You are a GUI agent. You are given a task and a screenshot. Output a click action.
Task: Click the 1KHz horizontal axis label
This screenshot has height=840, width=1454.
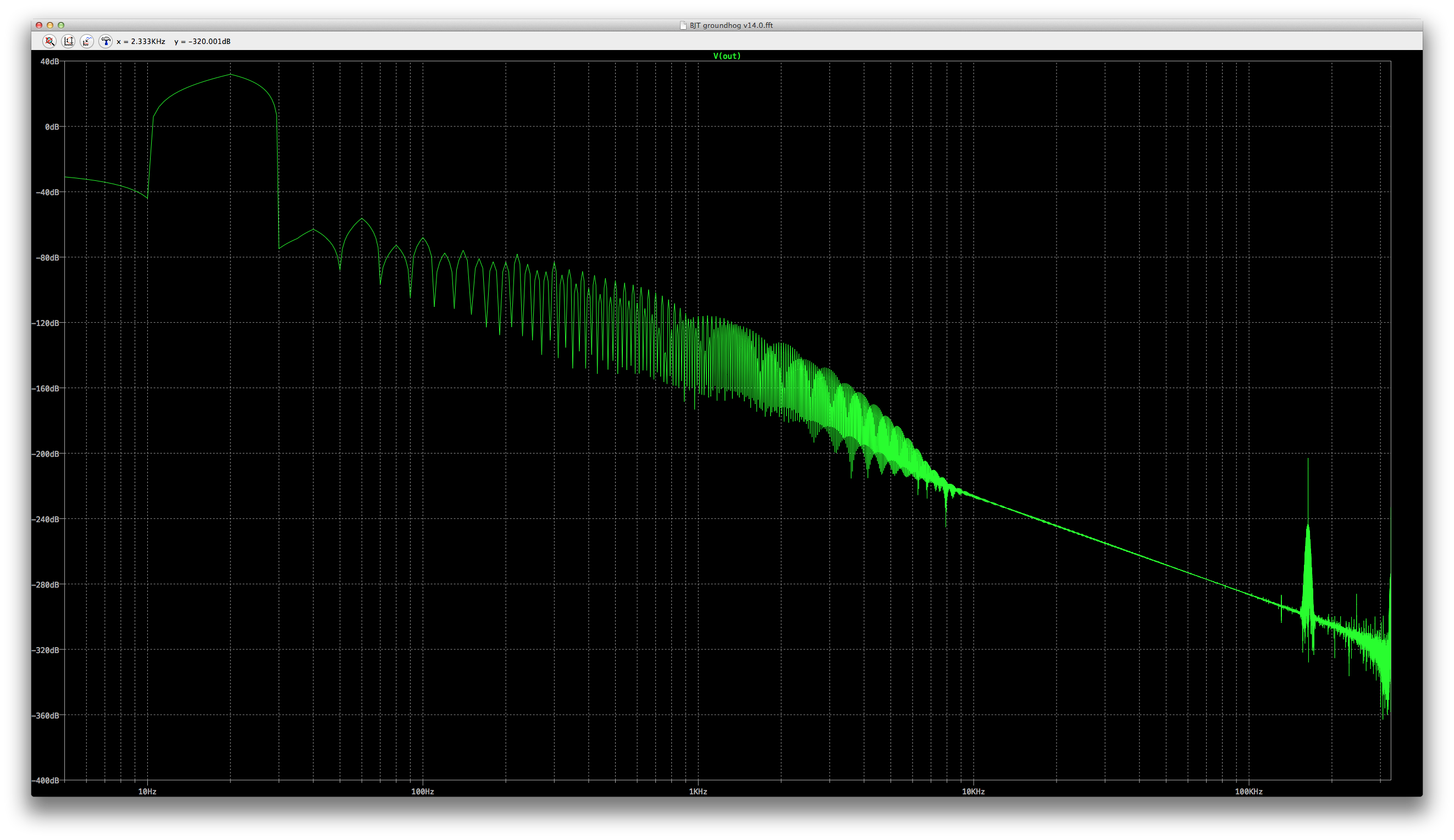698,792
